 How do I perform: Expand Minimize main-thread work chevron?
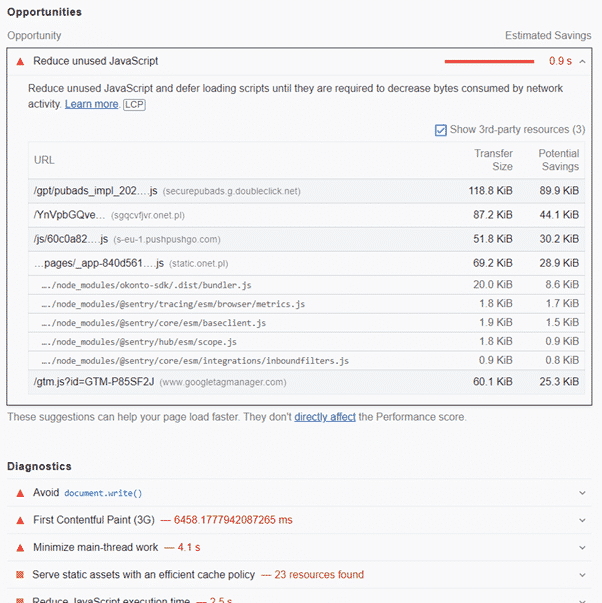click(x=582, y=548)
